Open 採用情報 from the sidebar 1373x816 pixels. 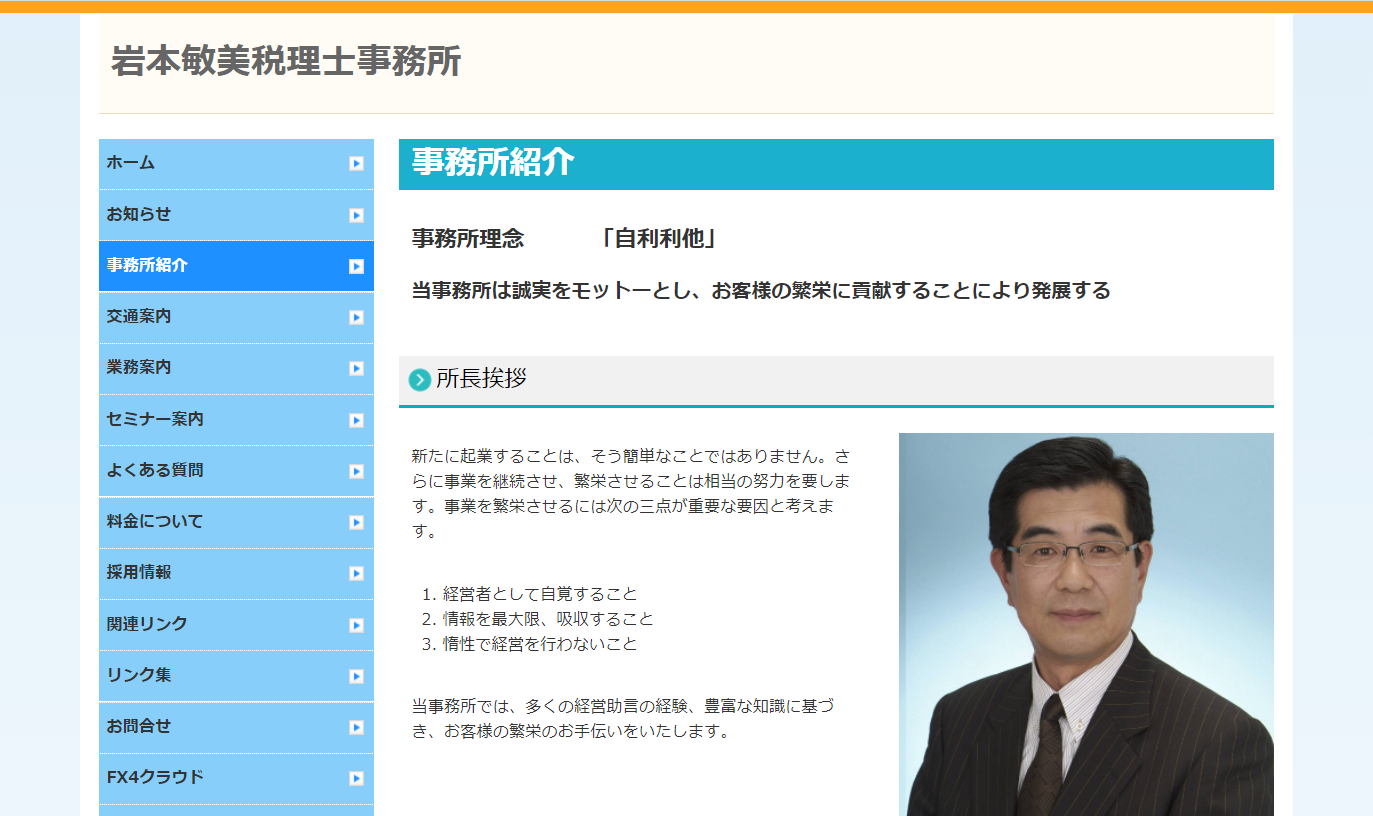[x=236, y=573]
